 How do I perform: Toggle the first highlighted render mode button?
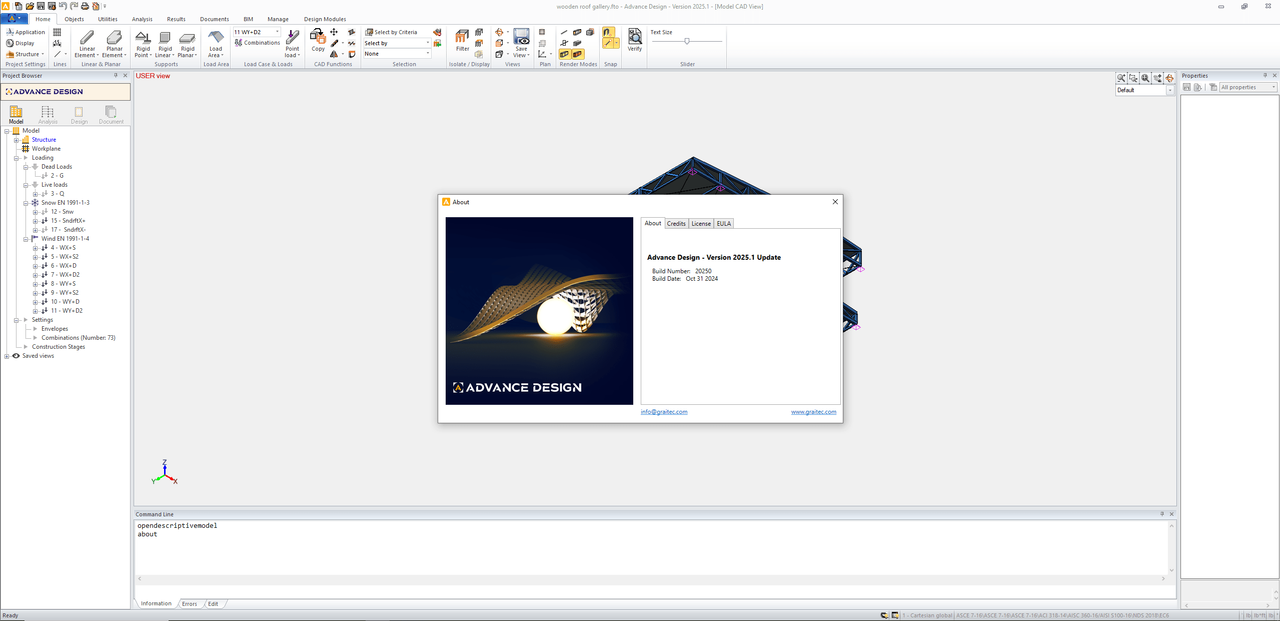pos(565,54)
